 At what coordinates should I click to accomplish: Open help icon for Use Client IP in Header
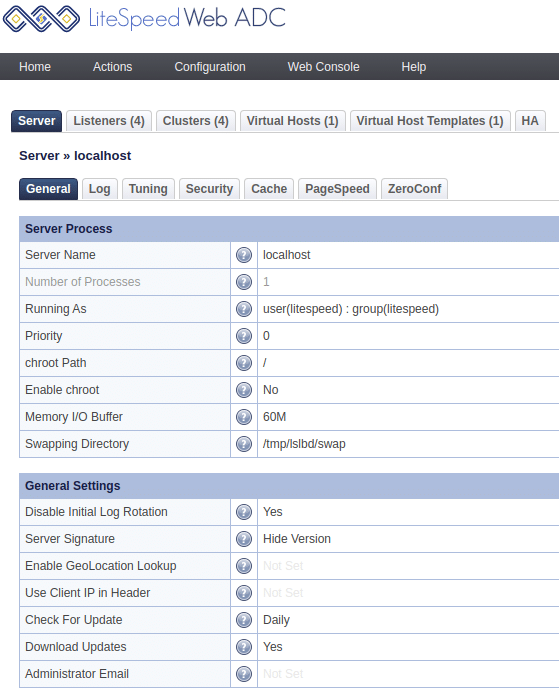pos(244,593)
